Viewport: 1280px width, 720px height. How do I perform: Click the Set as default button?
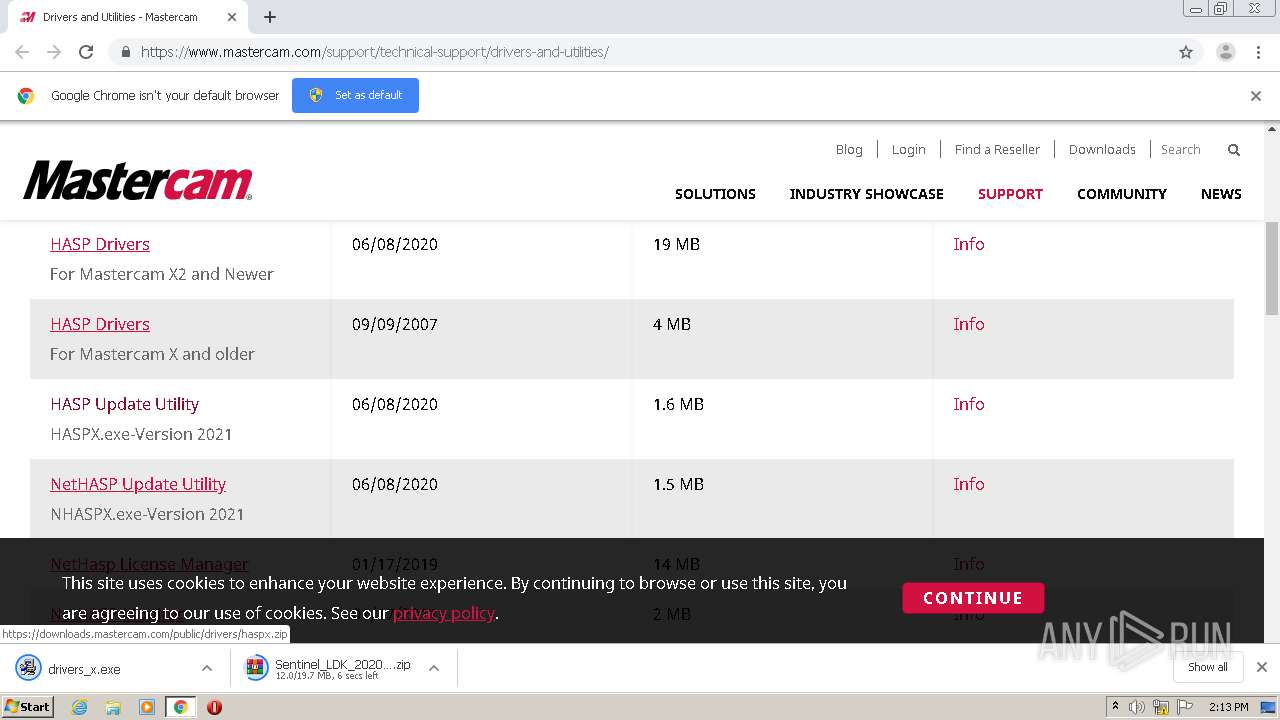tap(355, 95)
